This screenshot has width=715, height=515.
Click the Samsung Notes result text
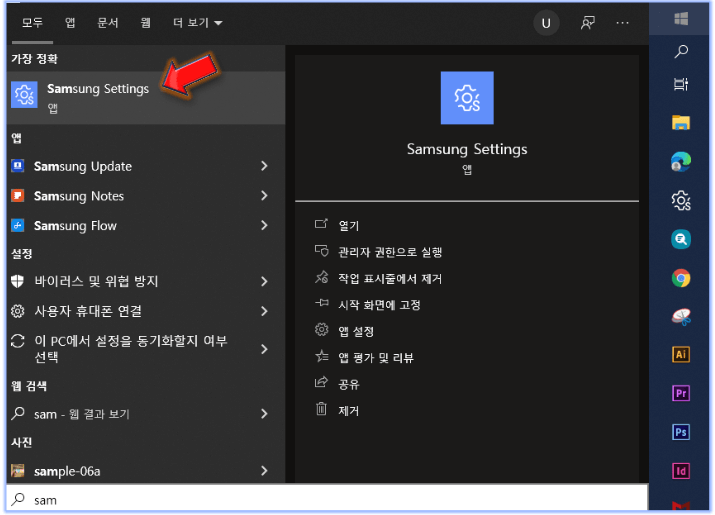pyautogui.click(x=79, y=196)
